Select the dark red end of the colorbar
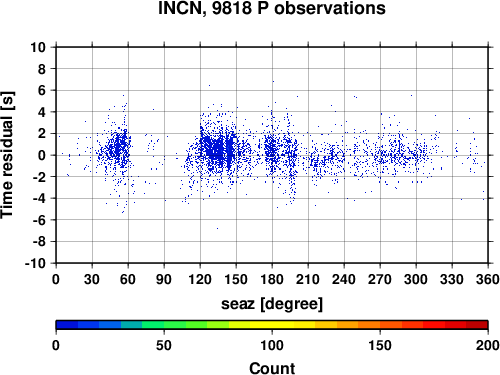Viewport: 500px width, 375px height. coord(477,325)
